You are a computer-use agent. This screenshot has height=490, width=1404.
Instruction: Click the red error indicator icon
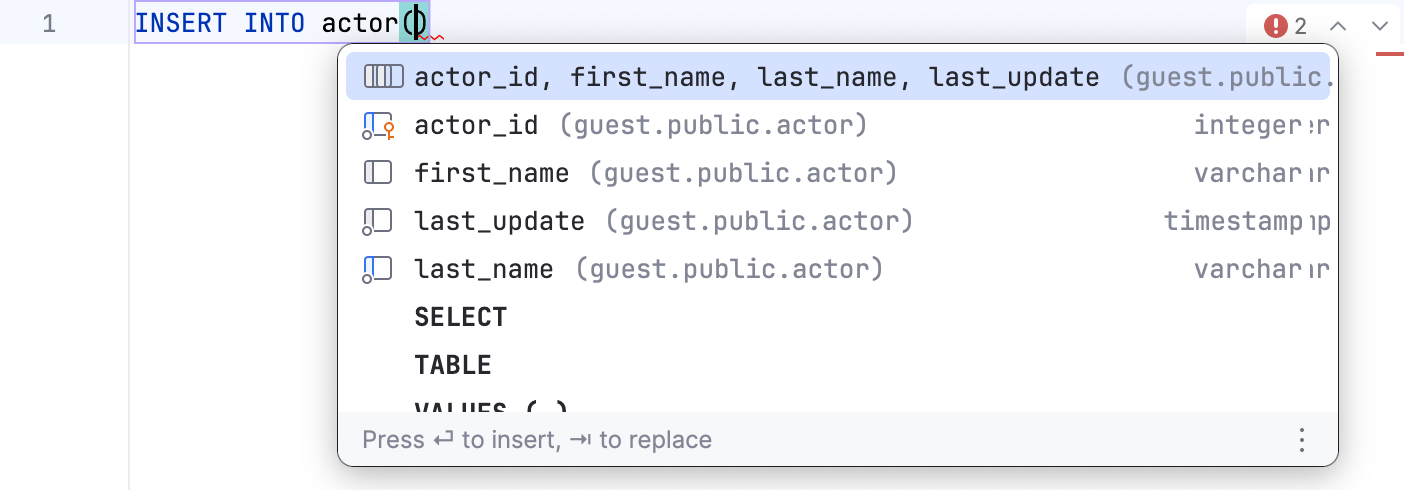pos(1275,26)
